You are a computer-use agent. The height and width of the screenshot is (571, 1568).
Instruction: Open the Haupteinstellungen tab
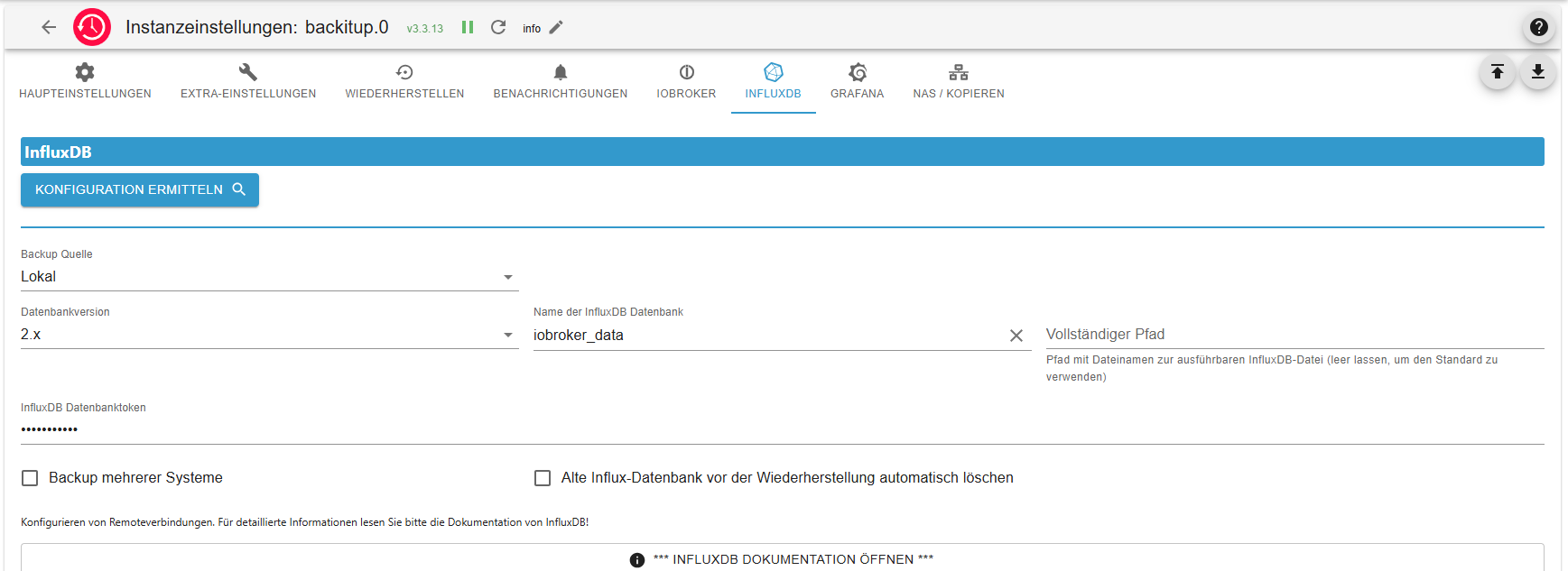pyautogui.click(x=85, y=81)
